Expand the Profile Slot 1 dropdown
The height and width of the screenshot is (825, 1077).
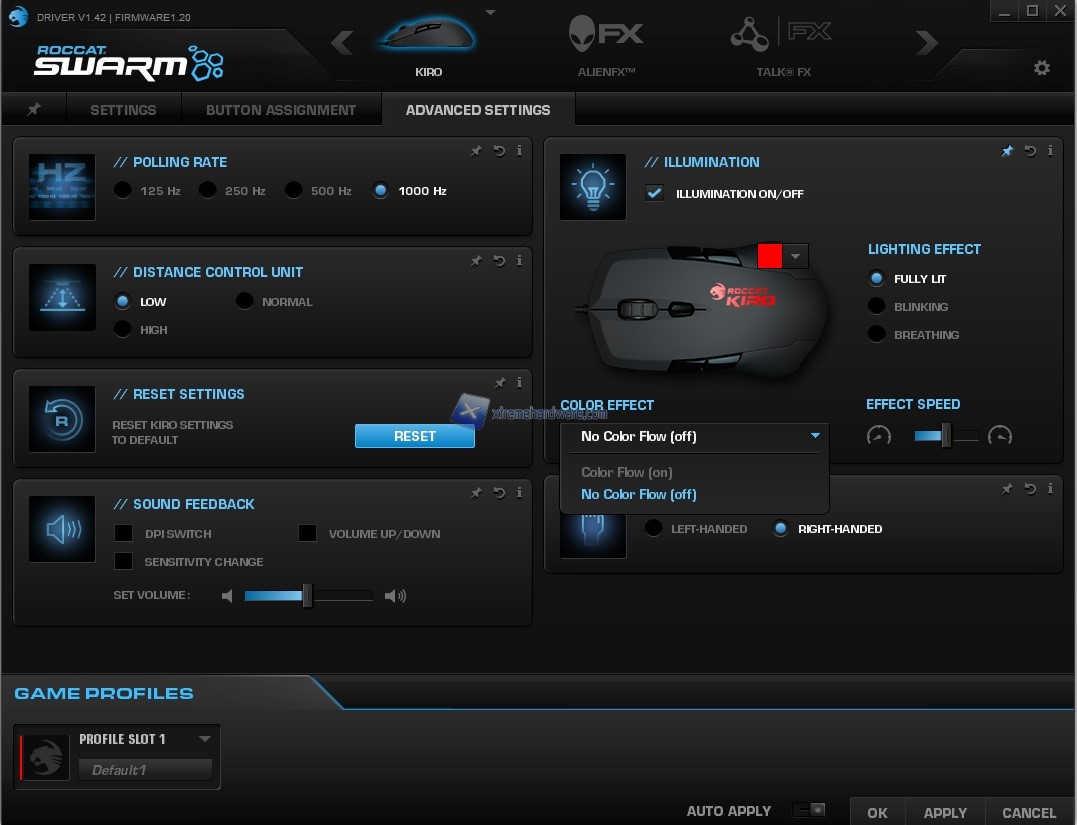(205, 739)
